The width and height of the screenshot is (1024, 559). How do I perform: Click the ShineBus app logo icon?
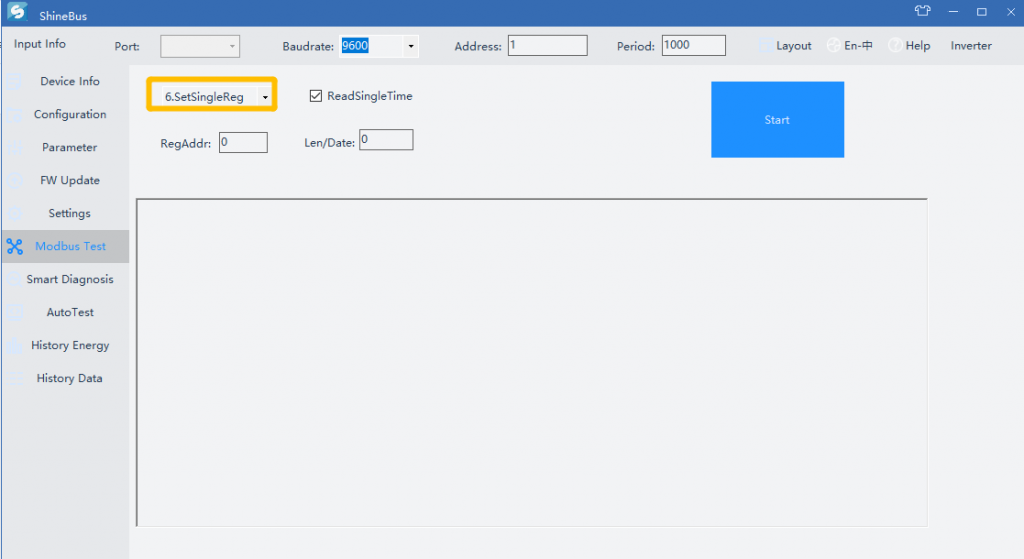pyautogui.click(x=17, y=11)
